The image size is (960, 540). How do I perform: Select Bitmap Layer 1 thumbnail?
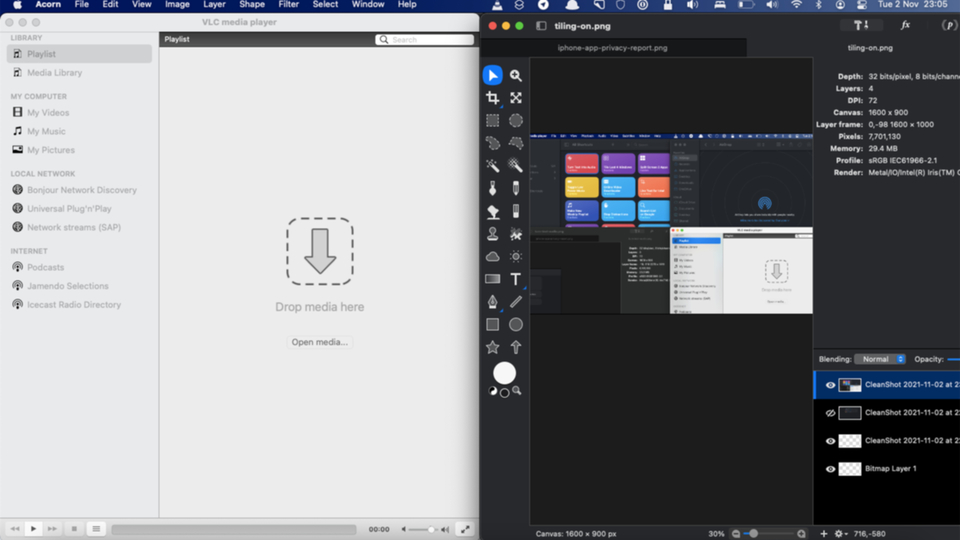click(850, 469)
